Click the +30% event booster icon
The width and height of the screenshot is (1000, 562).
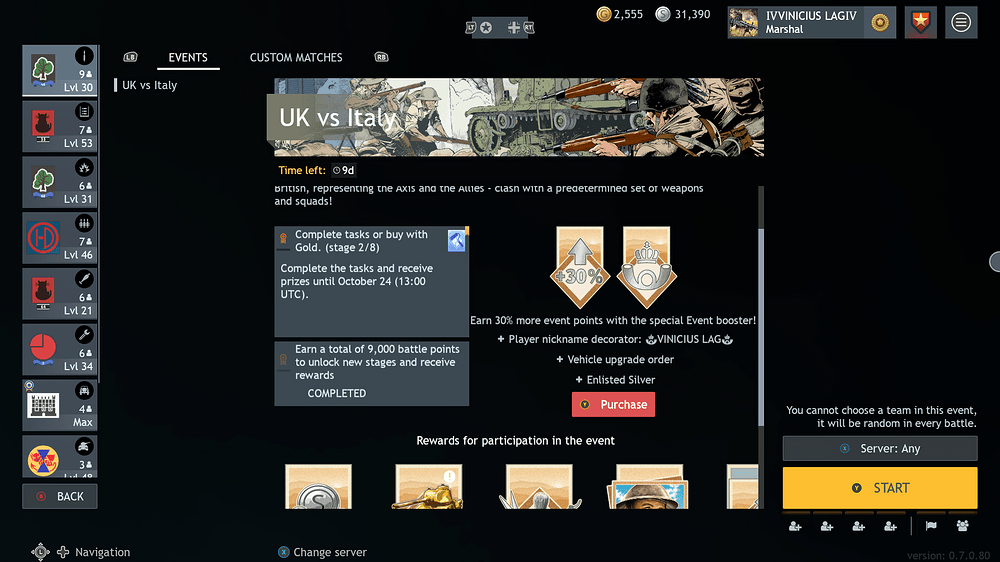[x=580, y=267]
